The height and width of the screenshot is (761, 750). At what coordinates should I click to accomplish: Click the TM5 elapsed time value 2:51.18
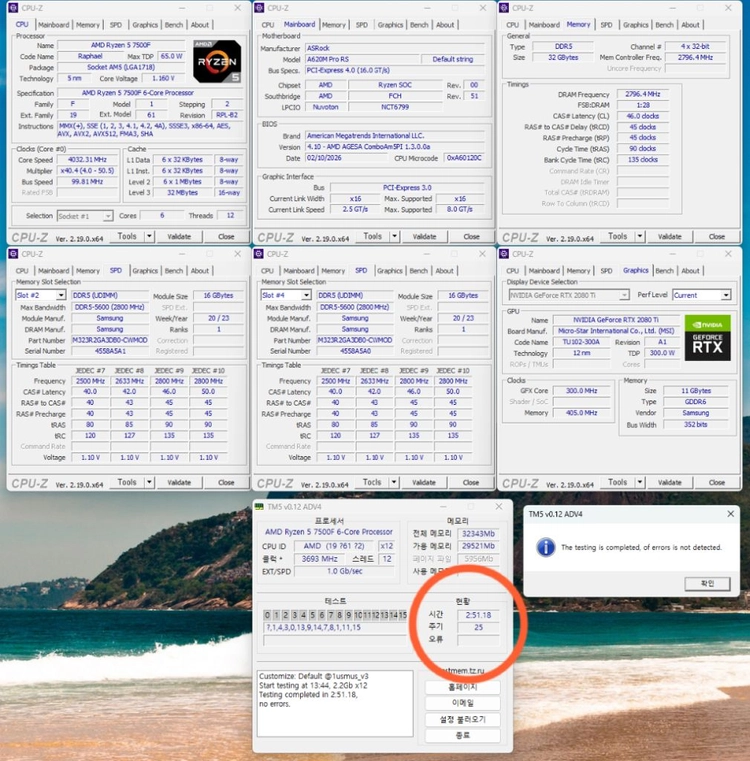click(x=478, y=615)
